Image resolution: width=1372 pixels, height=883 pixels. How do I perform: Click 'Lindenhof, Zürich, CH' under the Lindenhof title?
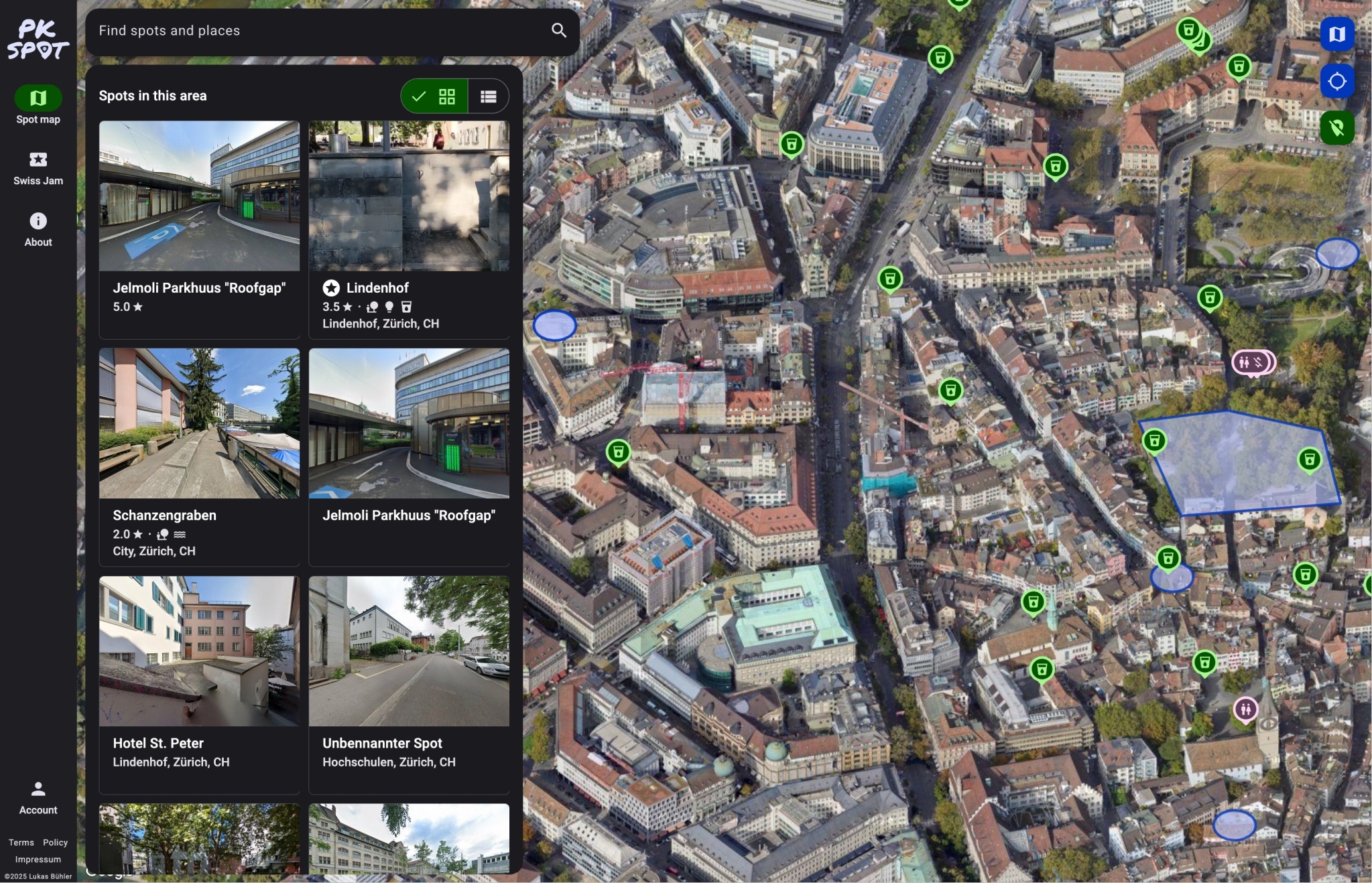coord(381,324)
